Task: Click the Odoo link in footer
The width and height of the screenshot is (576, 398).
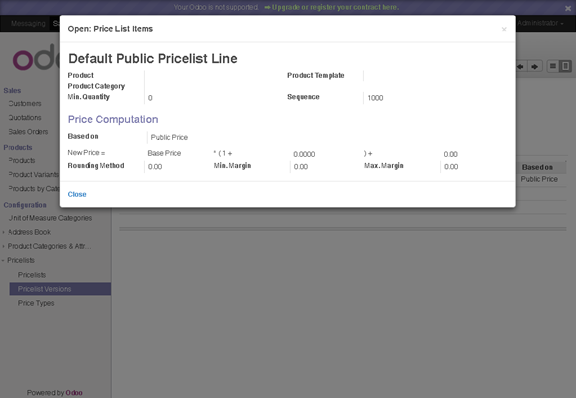Action: [74, 392]
